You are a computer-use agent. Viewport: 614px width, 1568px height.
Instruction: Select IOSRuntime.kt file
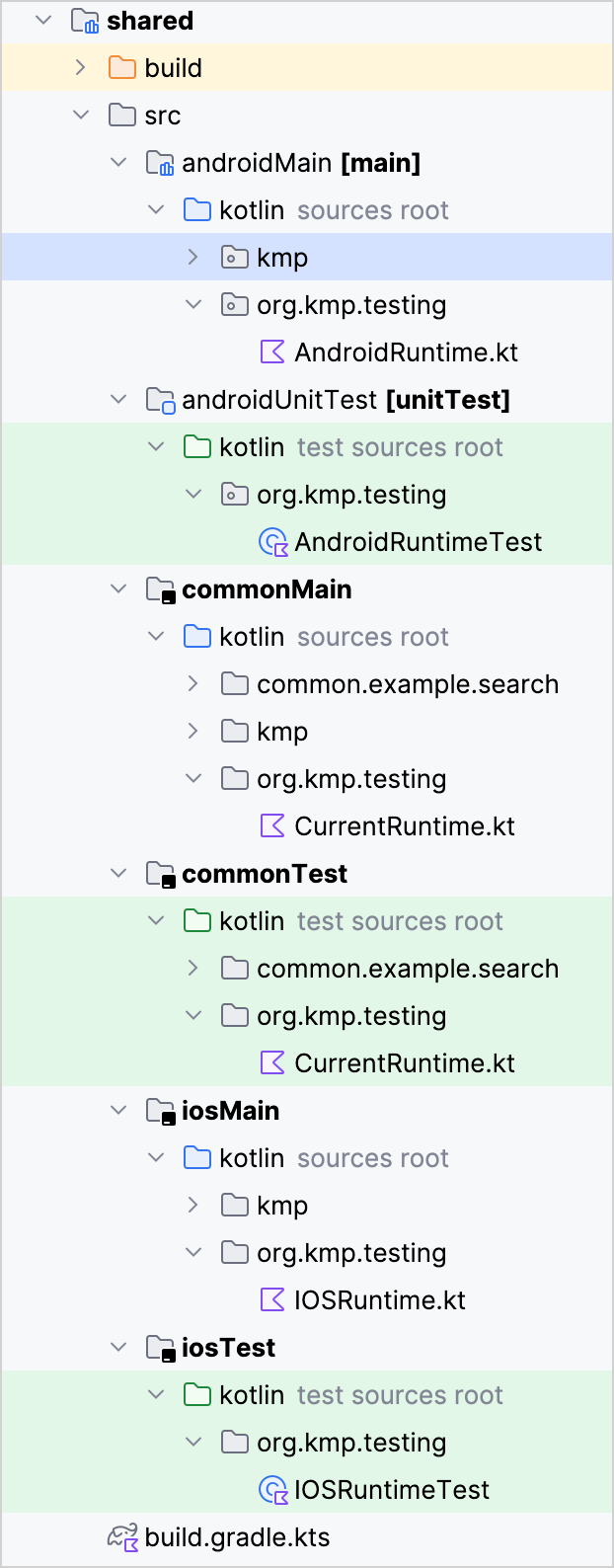click(x=379, y=1300)
